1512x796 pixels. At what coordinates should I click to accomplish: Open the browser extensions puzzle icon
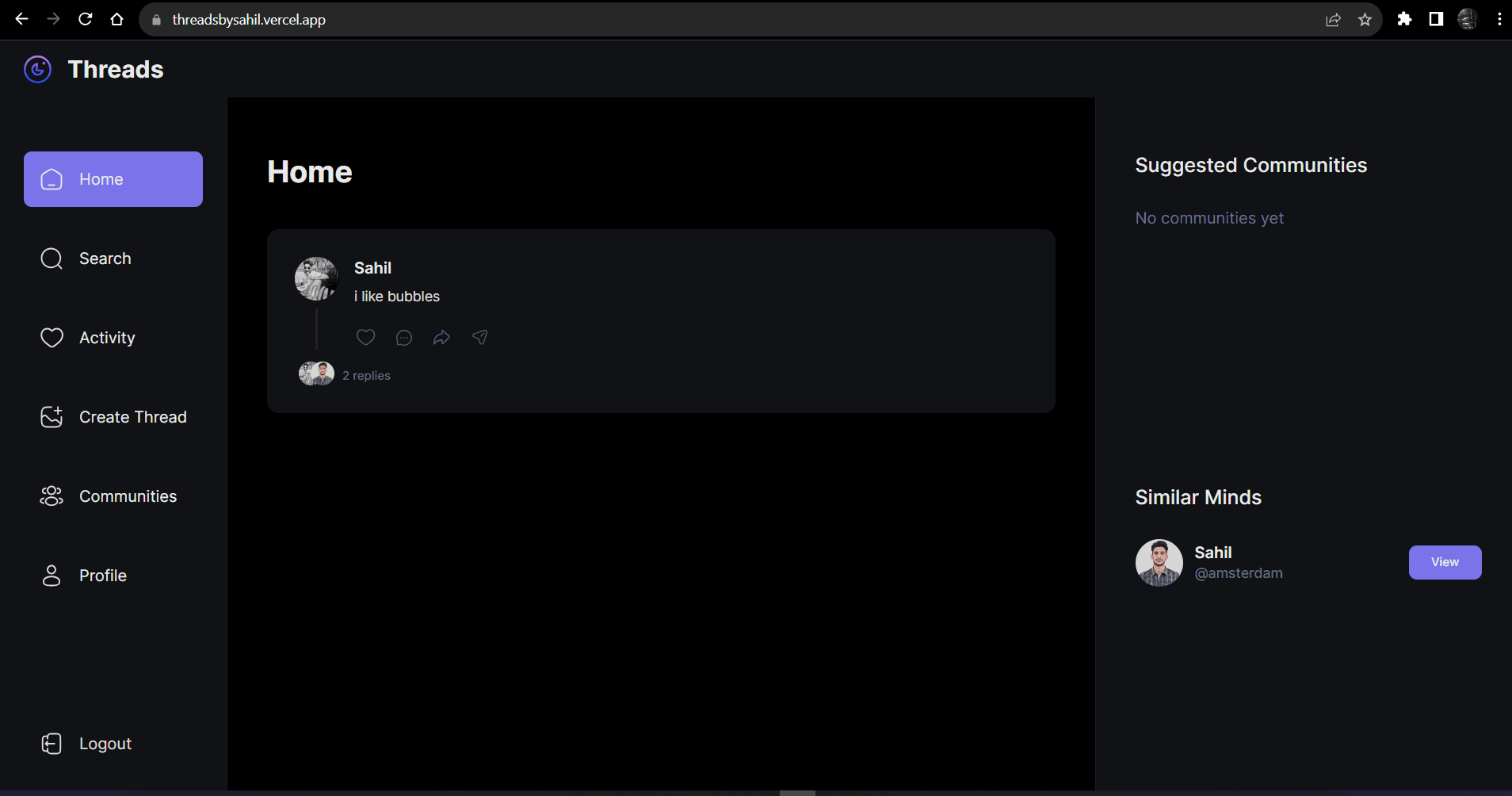(x=1404, y=19)
